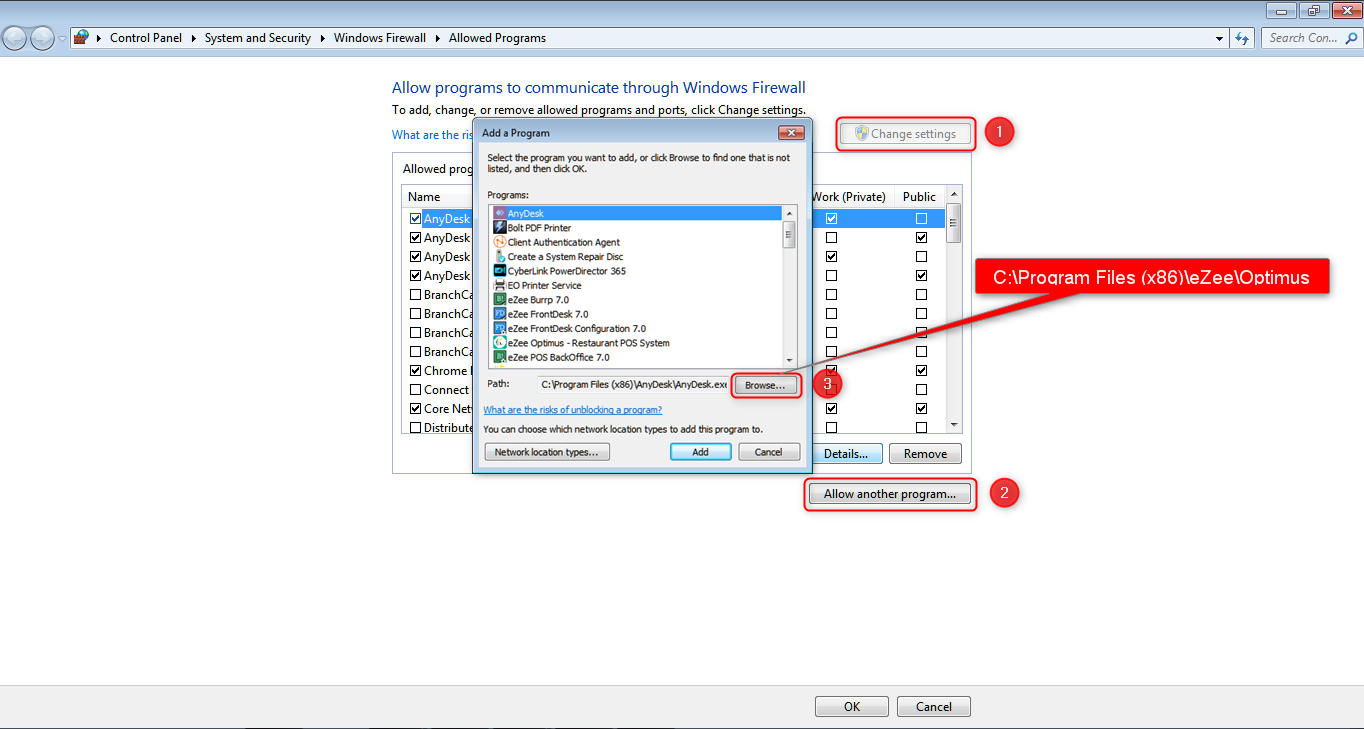Select the CyberLink PowerDirector 365 icon
The image size is (1364, 729).
tap(500, 271)
